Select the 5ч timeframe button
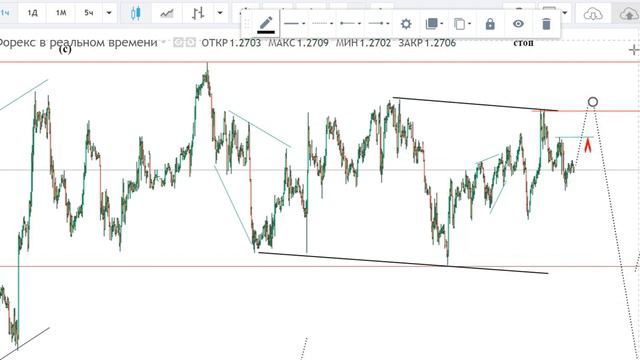The width and height of the screenshot is (640, 360). coord(89,13)
